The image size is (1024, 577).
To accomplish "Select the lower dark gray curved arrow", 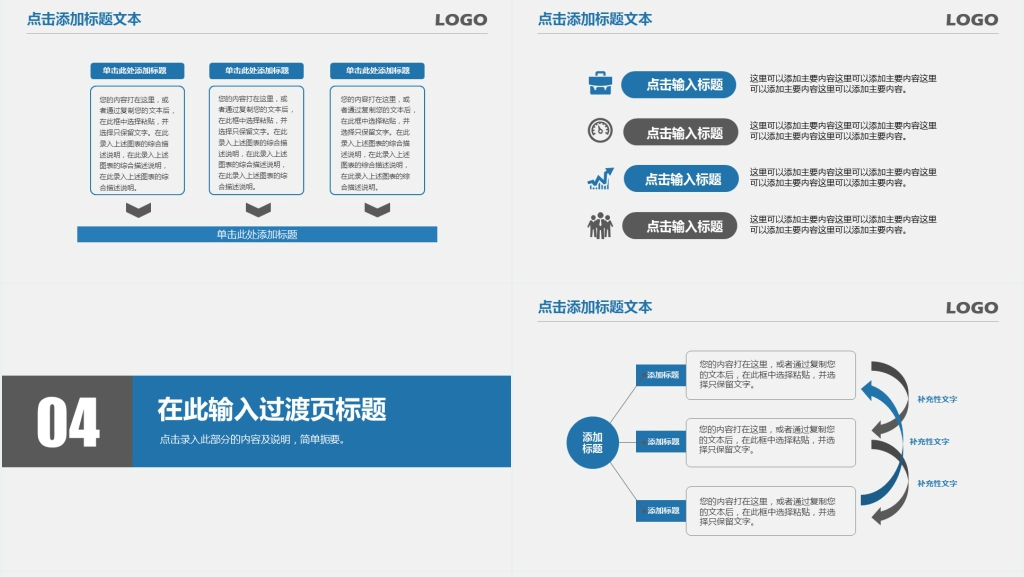I will click(890, 480).
